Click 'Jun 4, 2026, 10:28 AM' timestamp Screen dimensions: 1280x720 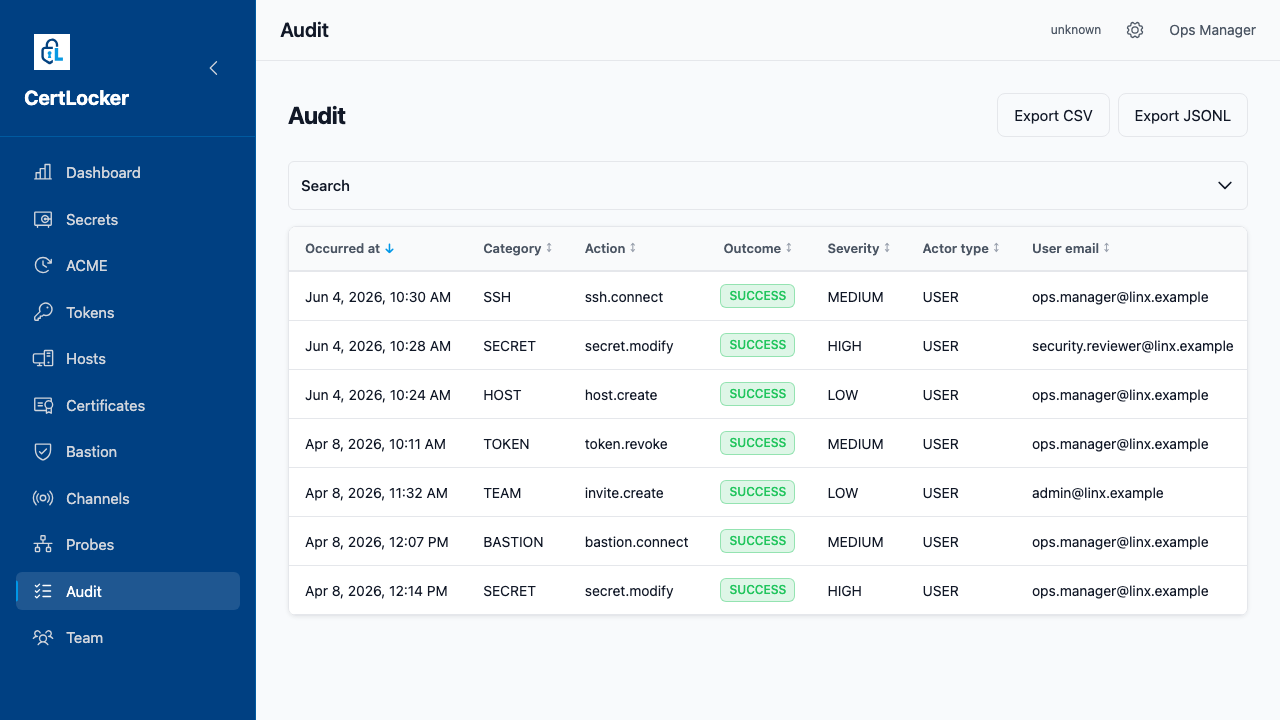point(378,346)
